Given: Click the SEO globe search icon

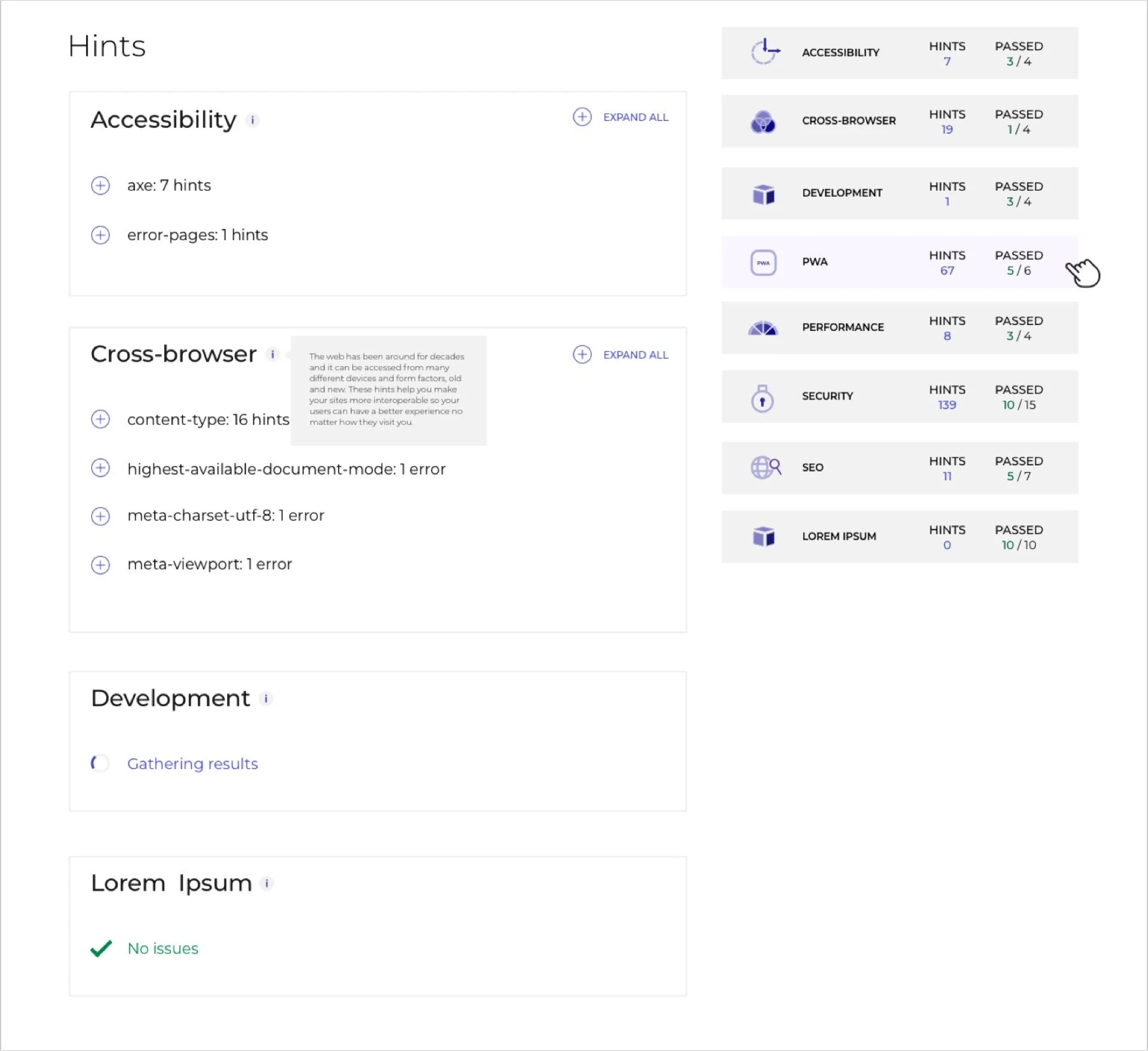Looking at the screenshot, I should (x=766, y=467).
